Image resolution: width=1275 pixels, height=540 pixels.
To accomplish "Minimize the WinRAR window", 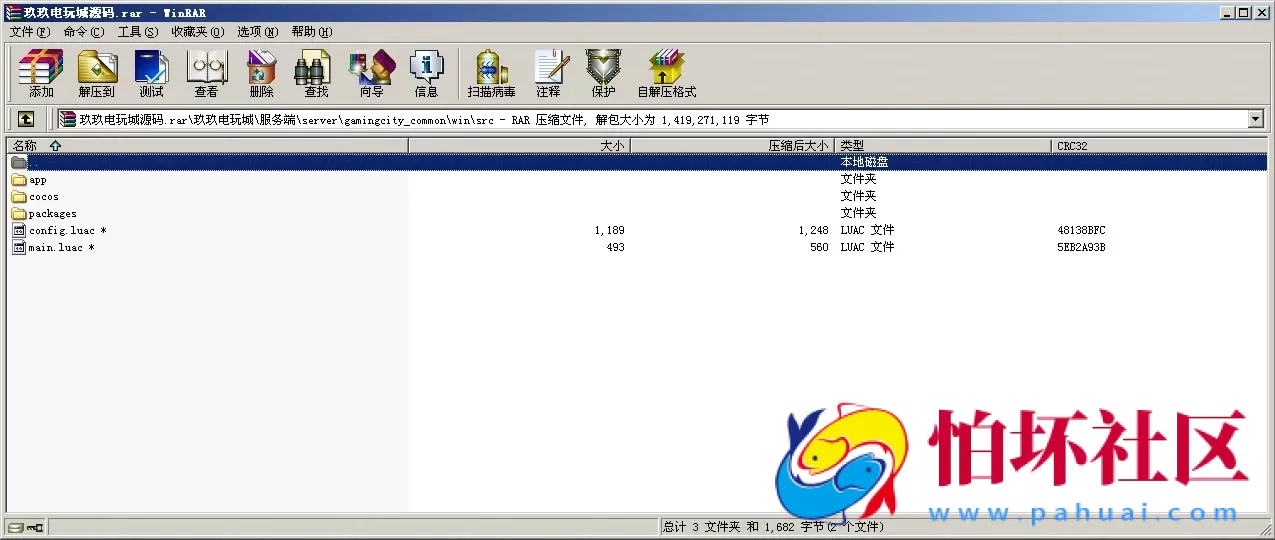I will click(1227, 13).
